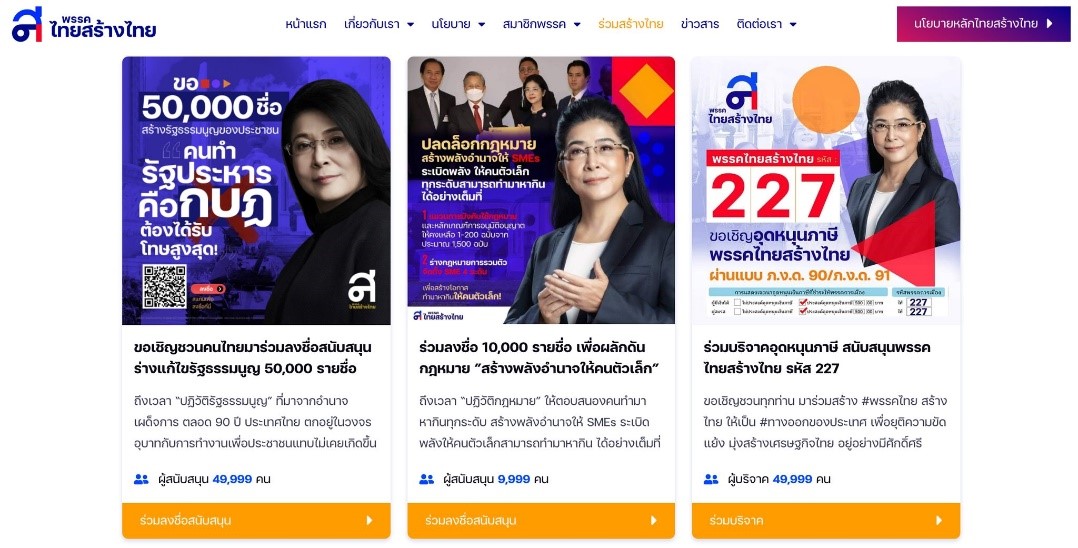Open the ติดต่อเรา dropdown menu
This screenshot has width=1078, height=548.
[x=766, y=24]
